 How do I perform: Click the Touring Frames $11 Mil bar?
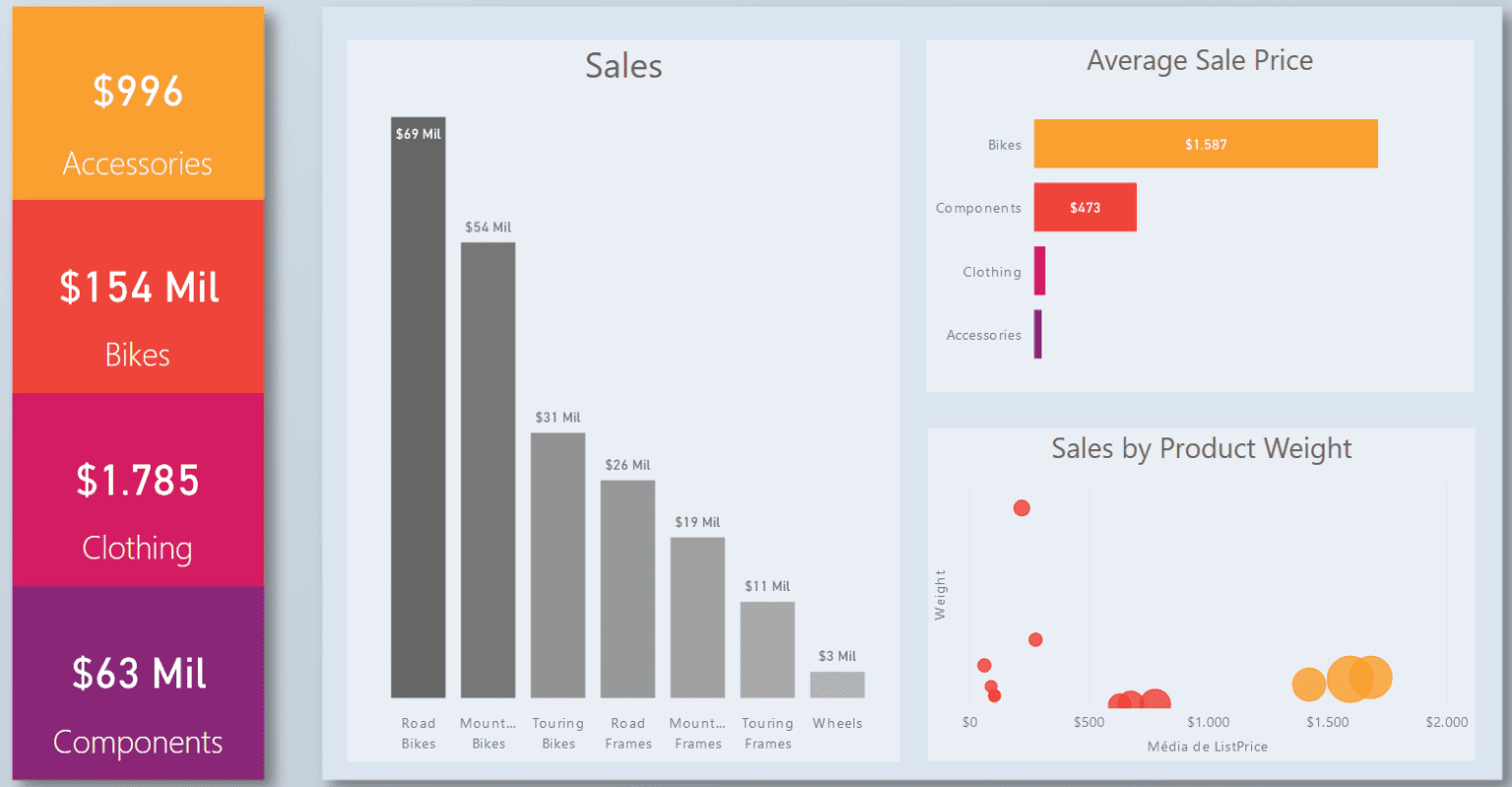[x=767, y=650]
